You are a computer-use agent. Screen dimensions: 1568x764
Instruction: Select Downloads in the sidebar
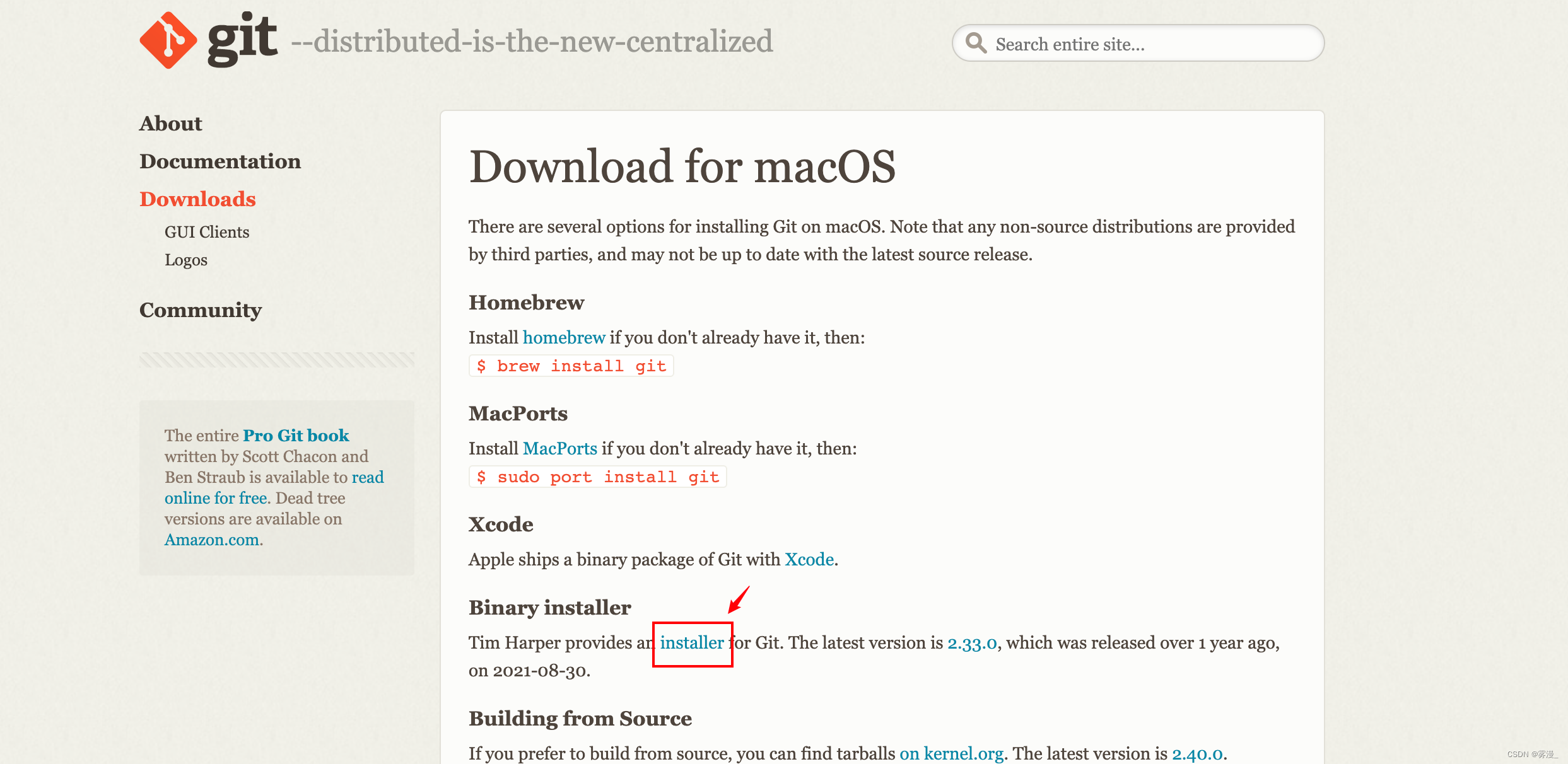[x=197, y=199]
